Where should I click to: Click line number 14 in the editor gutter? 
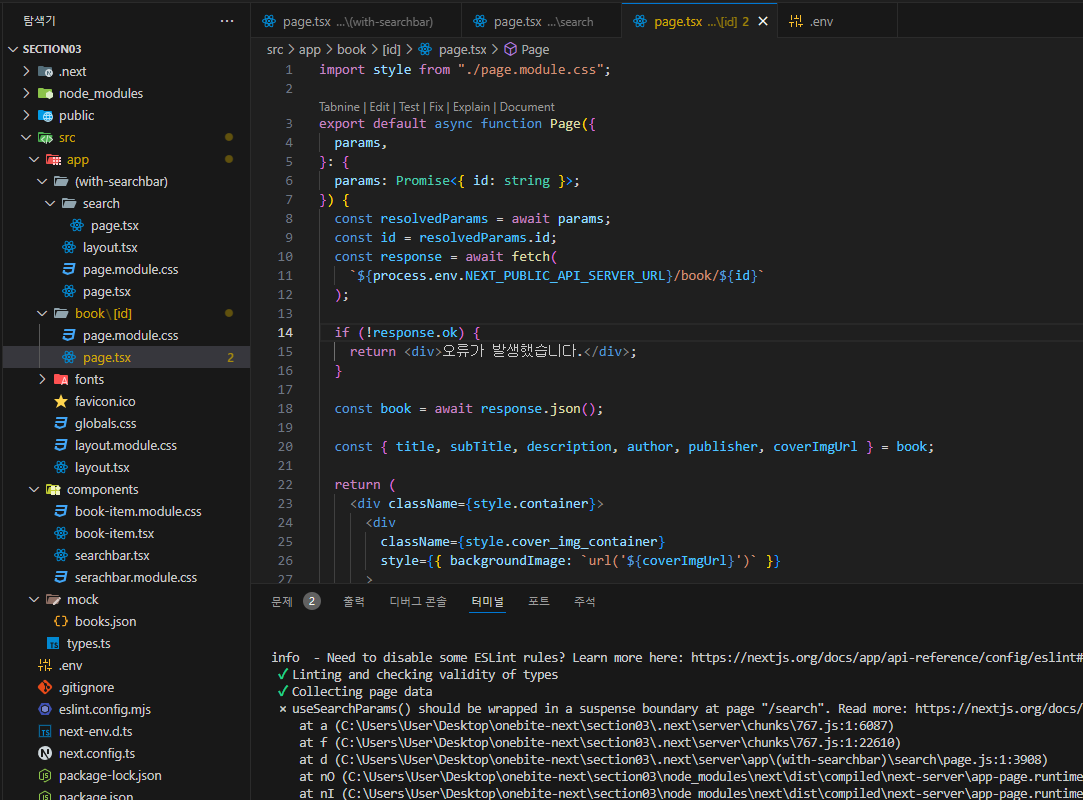285,332
